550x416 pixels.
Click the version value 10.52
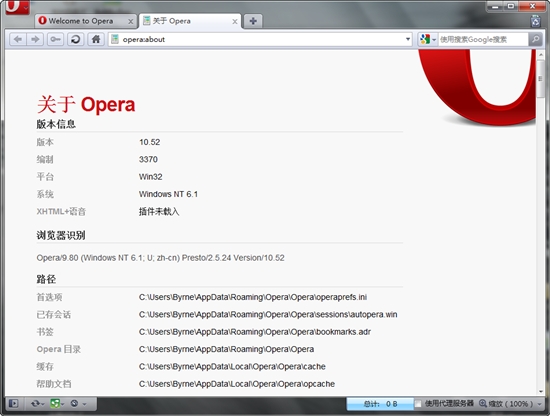pos(149,142)
